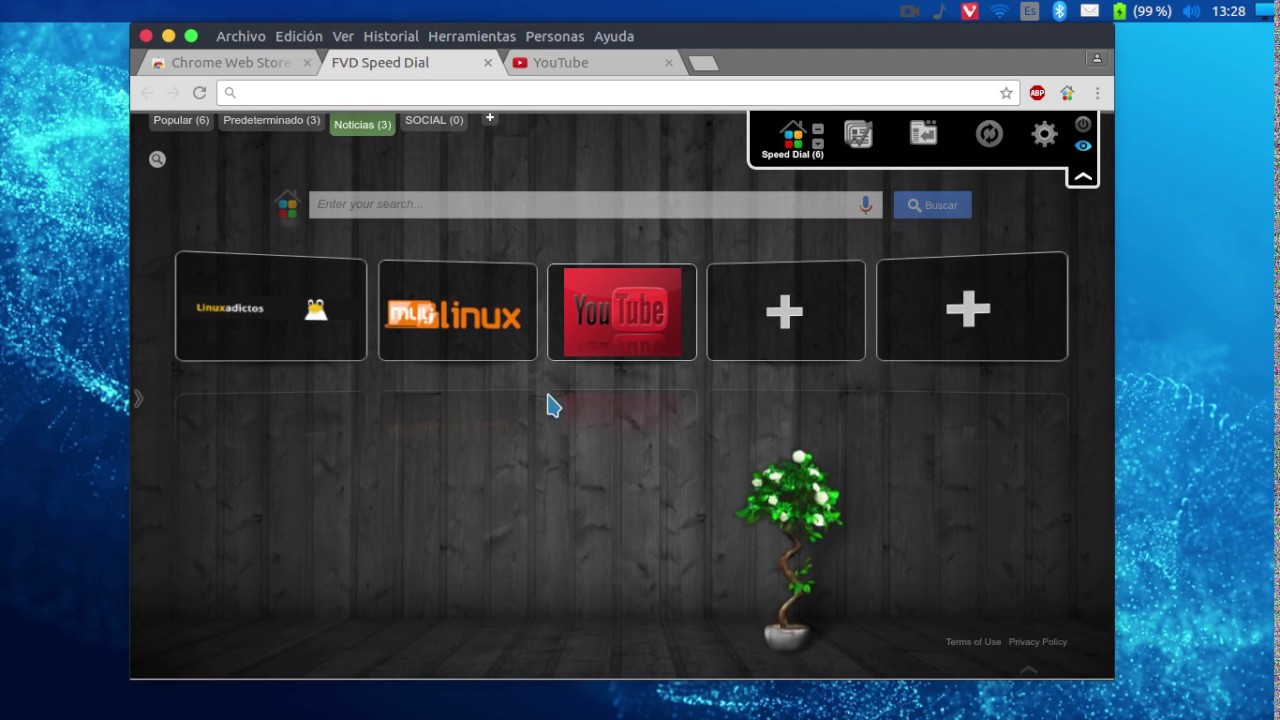Close the Chrome Web Store tab
The height and width of the screenshot is (720, 1280).
pos(307,62)
